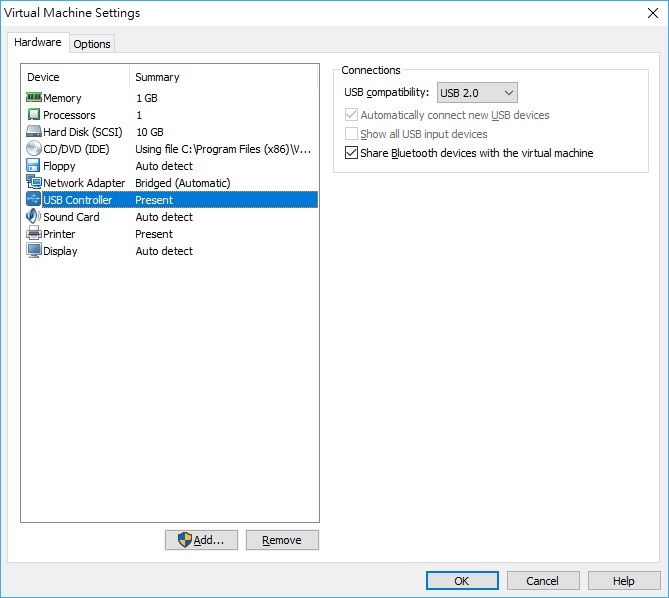This screenshot has width=669, height=598.
Task: Select the Hard Disk (SCSI) label
Action: tap(83, 132)
